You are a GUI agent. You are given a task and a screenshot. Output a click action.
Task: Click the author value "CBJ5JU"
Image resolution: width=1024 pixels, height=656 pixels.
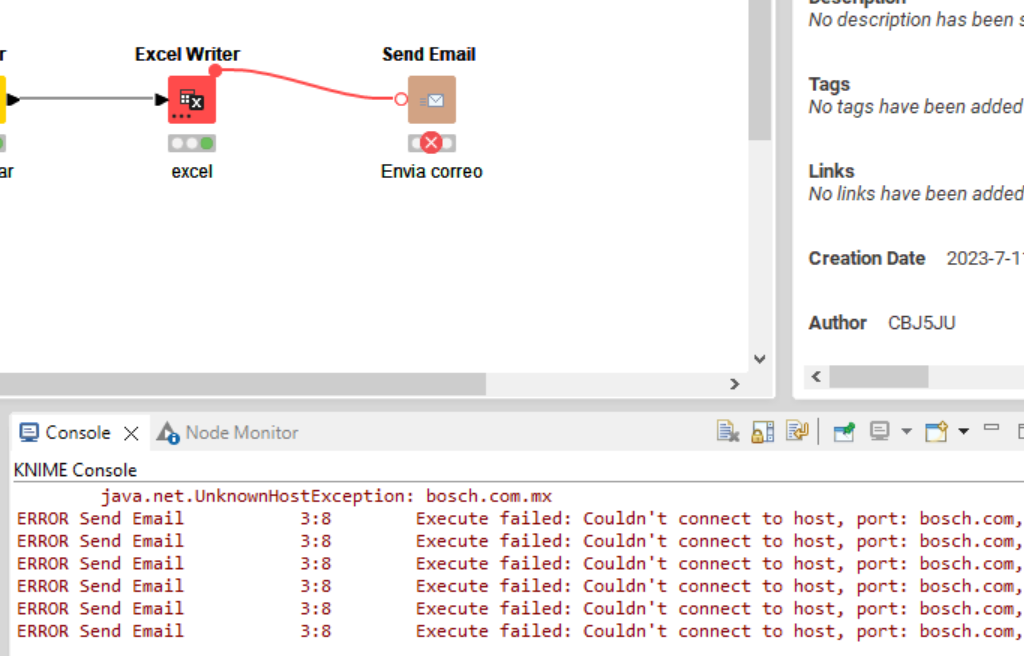point(921,323)
